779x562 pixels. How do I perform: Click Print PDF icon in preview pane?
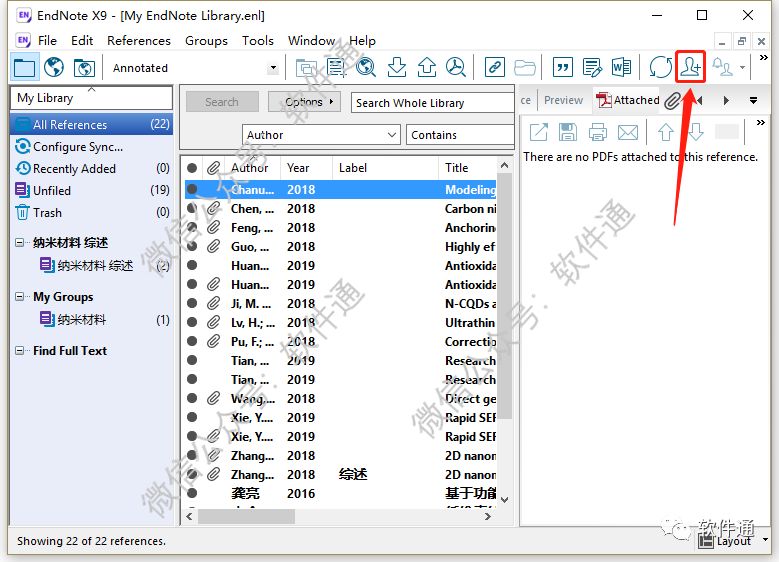point(597,132)
